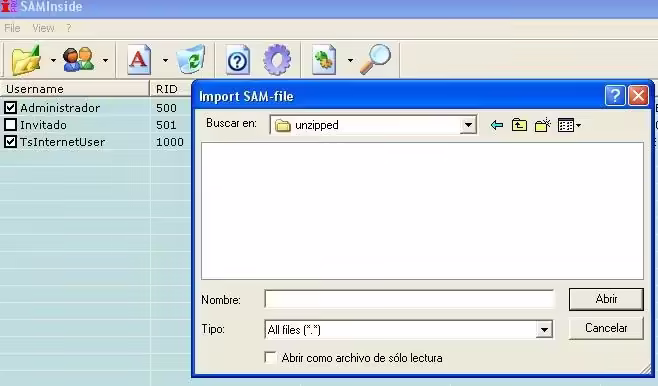Open settings with the purple gear icon

click(277, 60)
